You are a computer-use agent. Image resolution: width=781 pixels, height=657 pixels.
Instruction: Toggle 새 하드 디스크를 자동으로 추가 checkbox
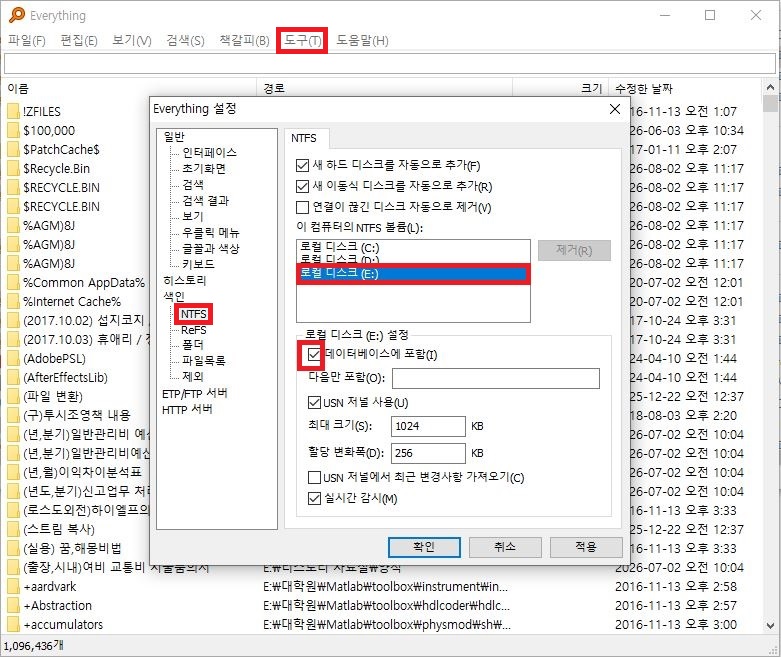[x=302, y=165]
